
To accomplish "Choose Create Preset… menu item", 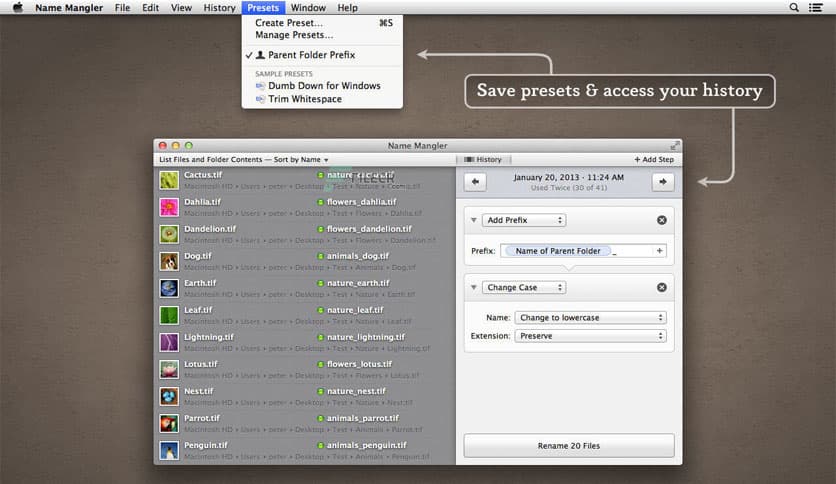I will pyautogui.click(x=322, y=23).
